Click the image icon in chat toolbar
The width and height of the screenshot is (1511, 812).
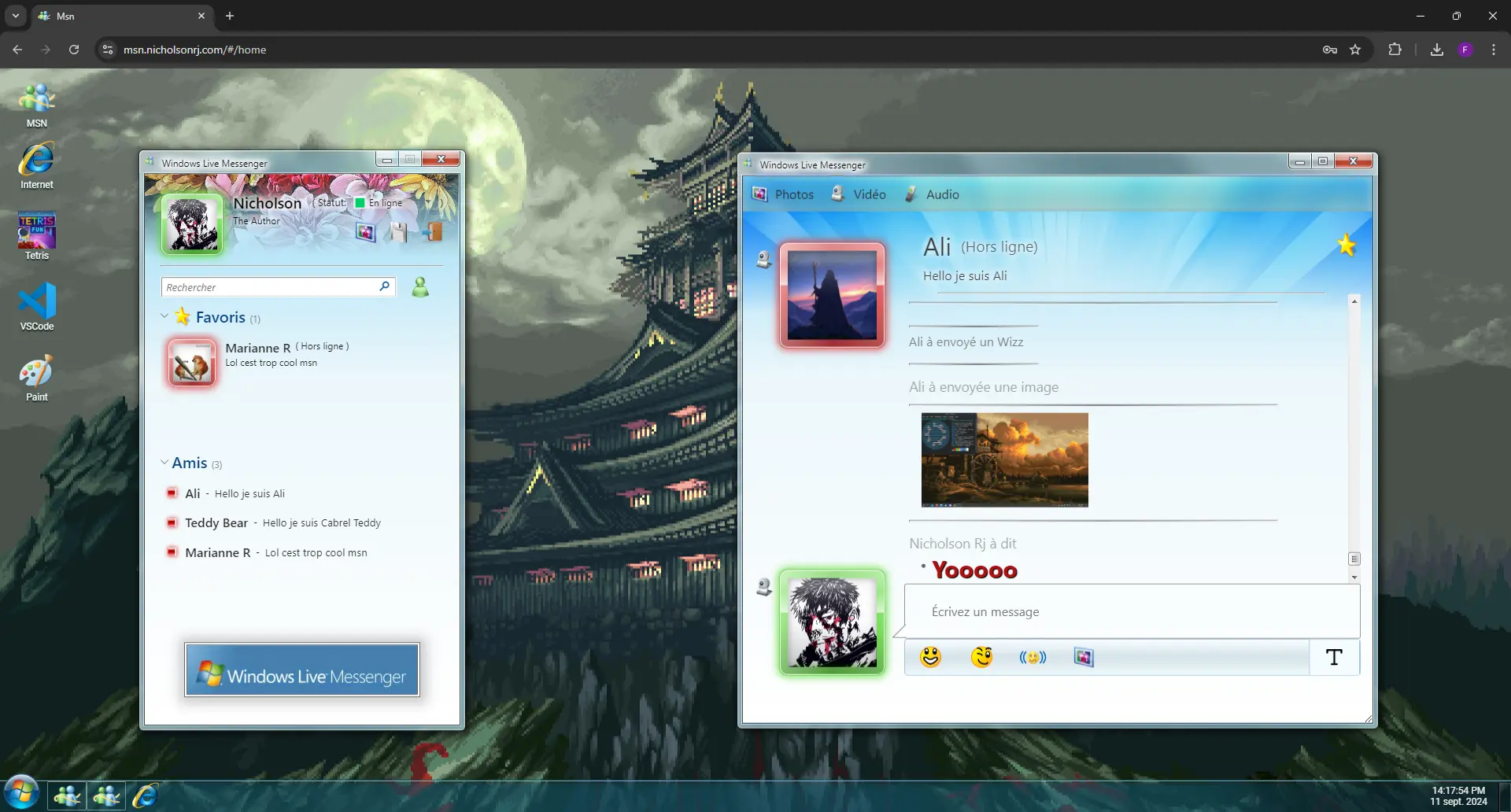click(x=1084, y=657)
